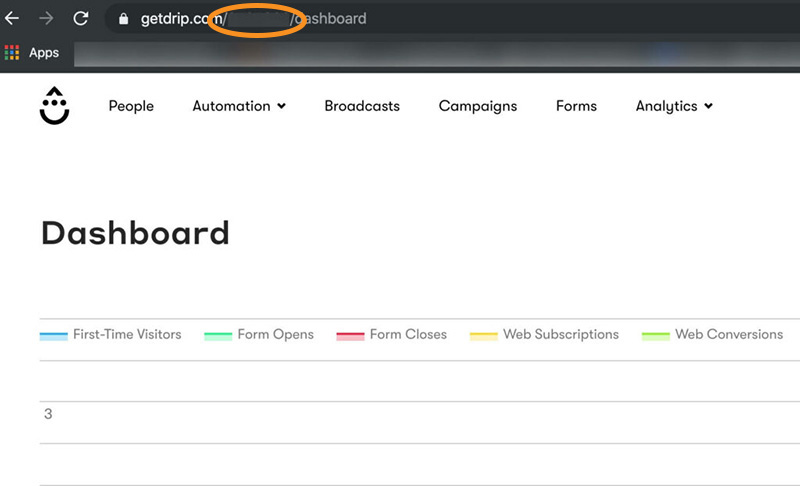Viewport: 800px width, 486px height.
Task: Click the yellow Web Subscriptions swatch
Action: (483, 335)
